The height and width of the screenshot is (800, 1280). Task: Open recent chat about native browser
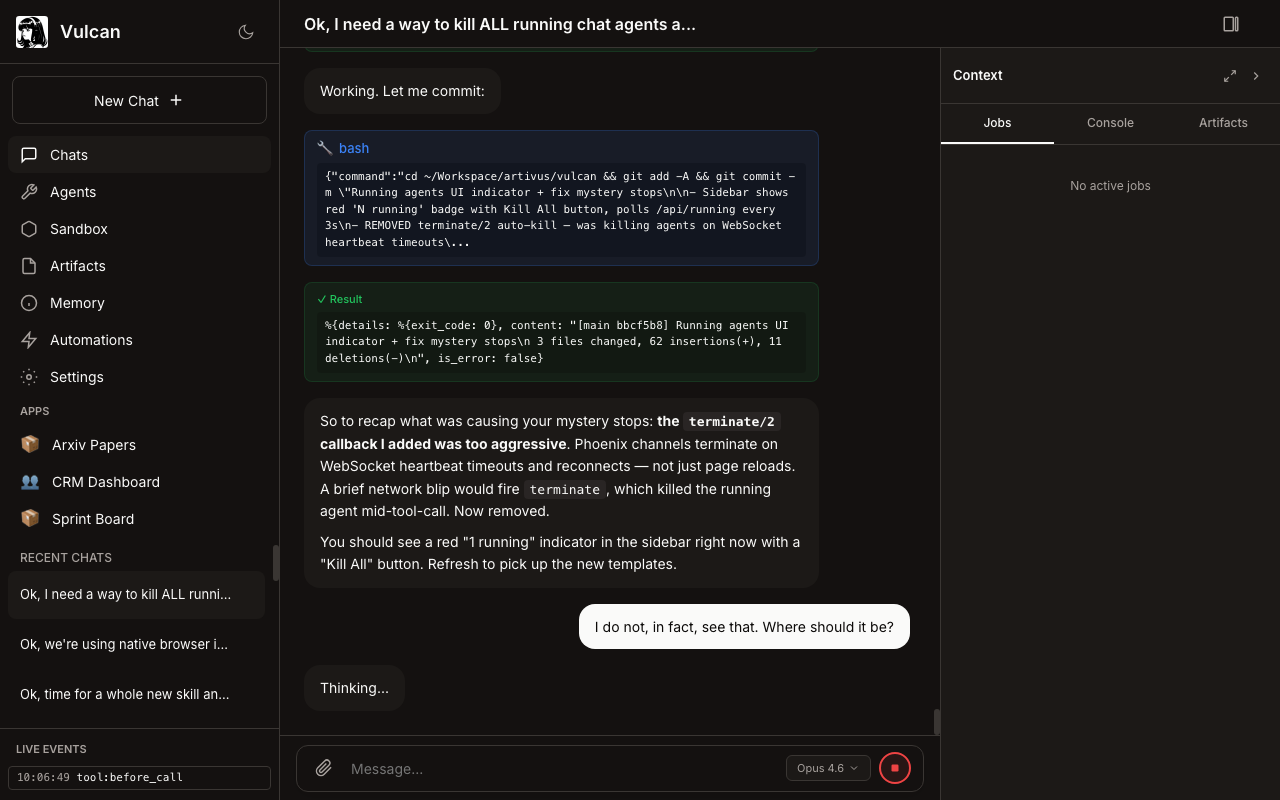[124, 644]
